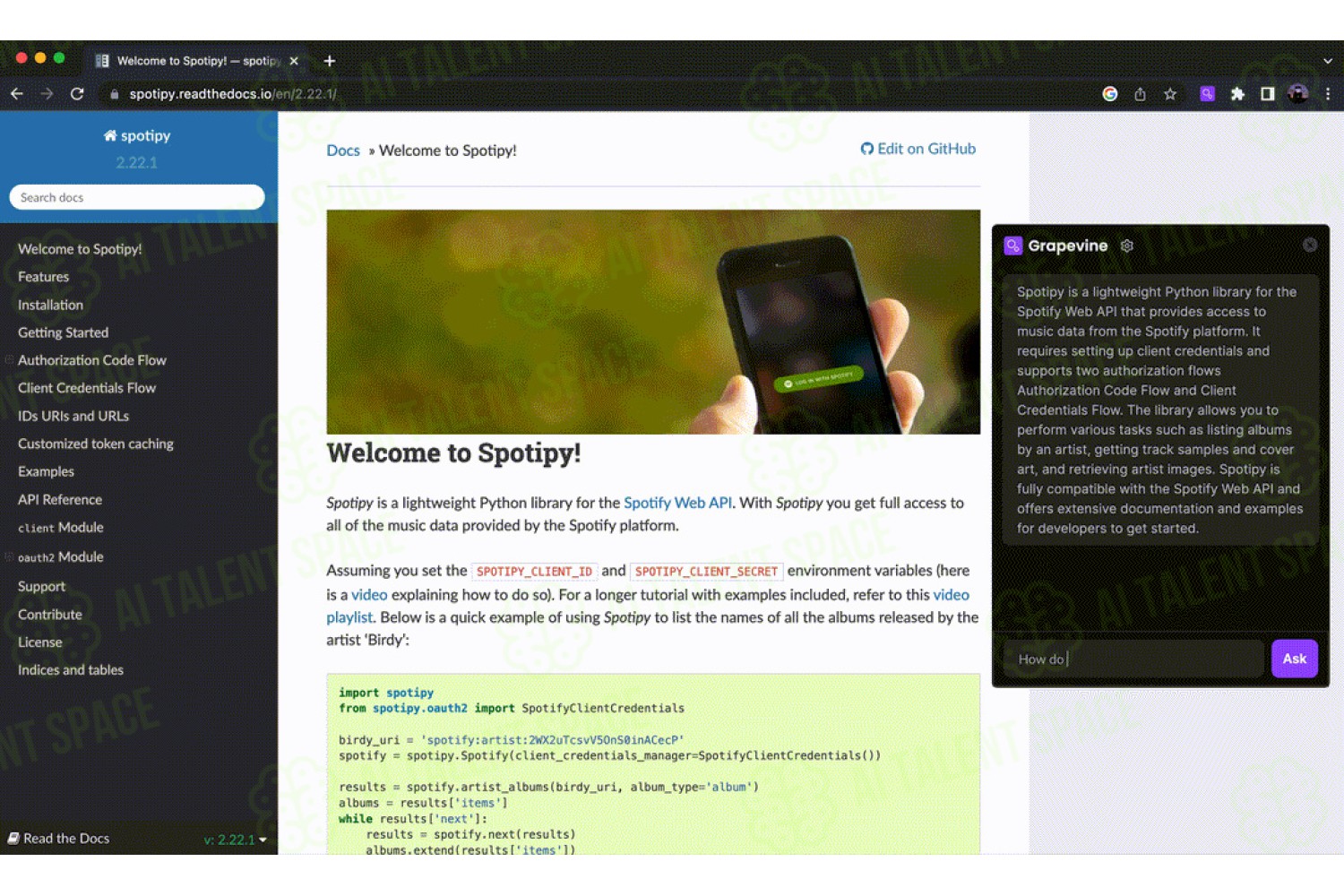Close the Grapevine panel
This screenshot has width=1344, height=896.
(x=1310, y=245)
